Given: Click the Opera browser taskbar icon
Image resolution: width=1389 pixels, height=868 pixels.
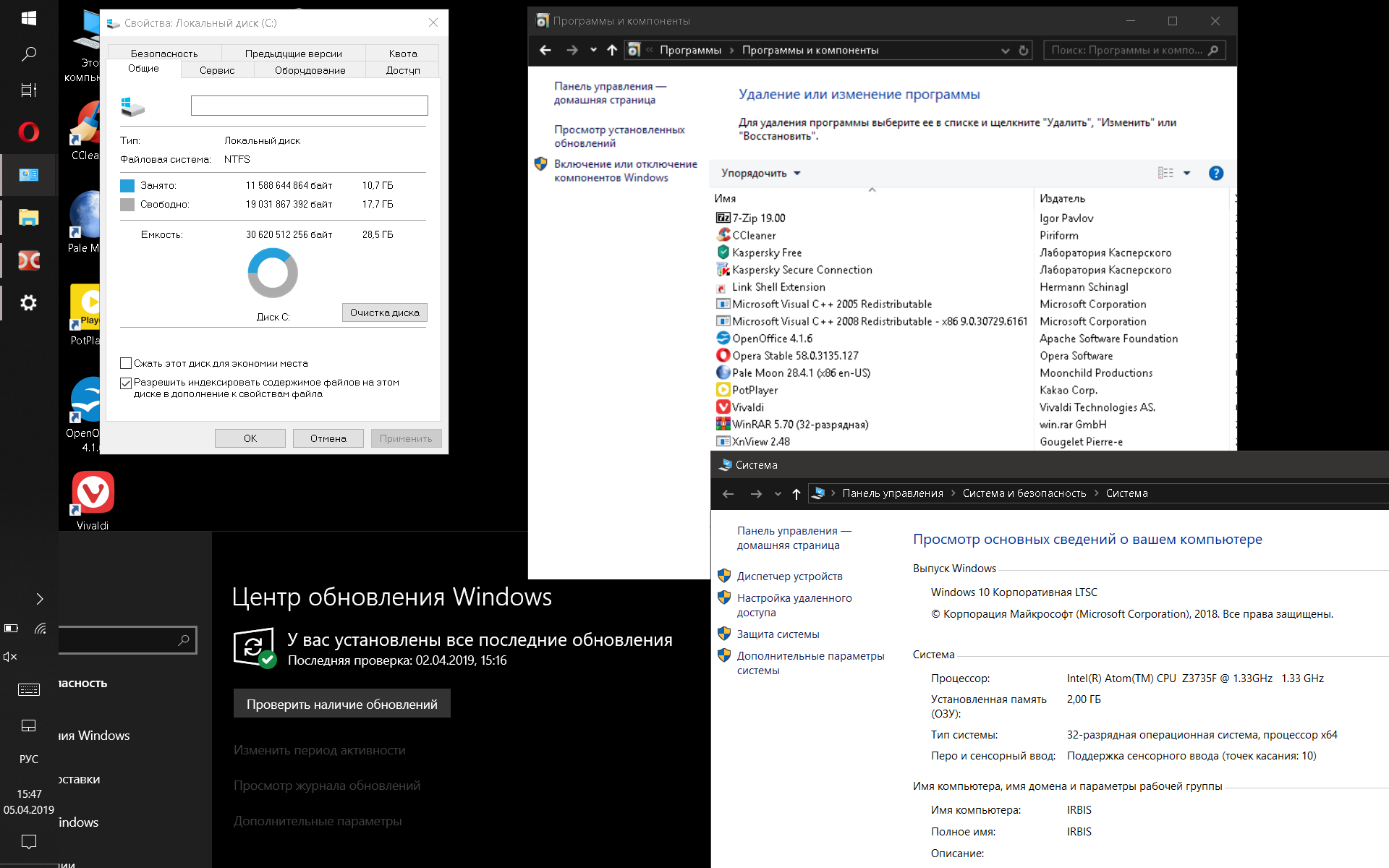Looking at the screenshot, I should pos(29,132).
